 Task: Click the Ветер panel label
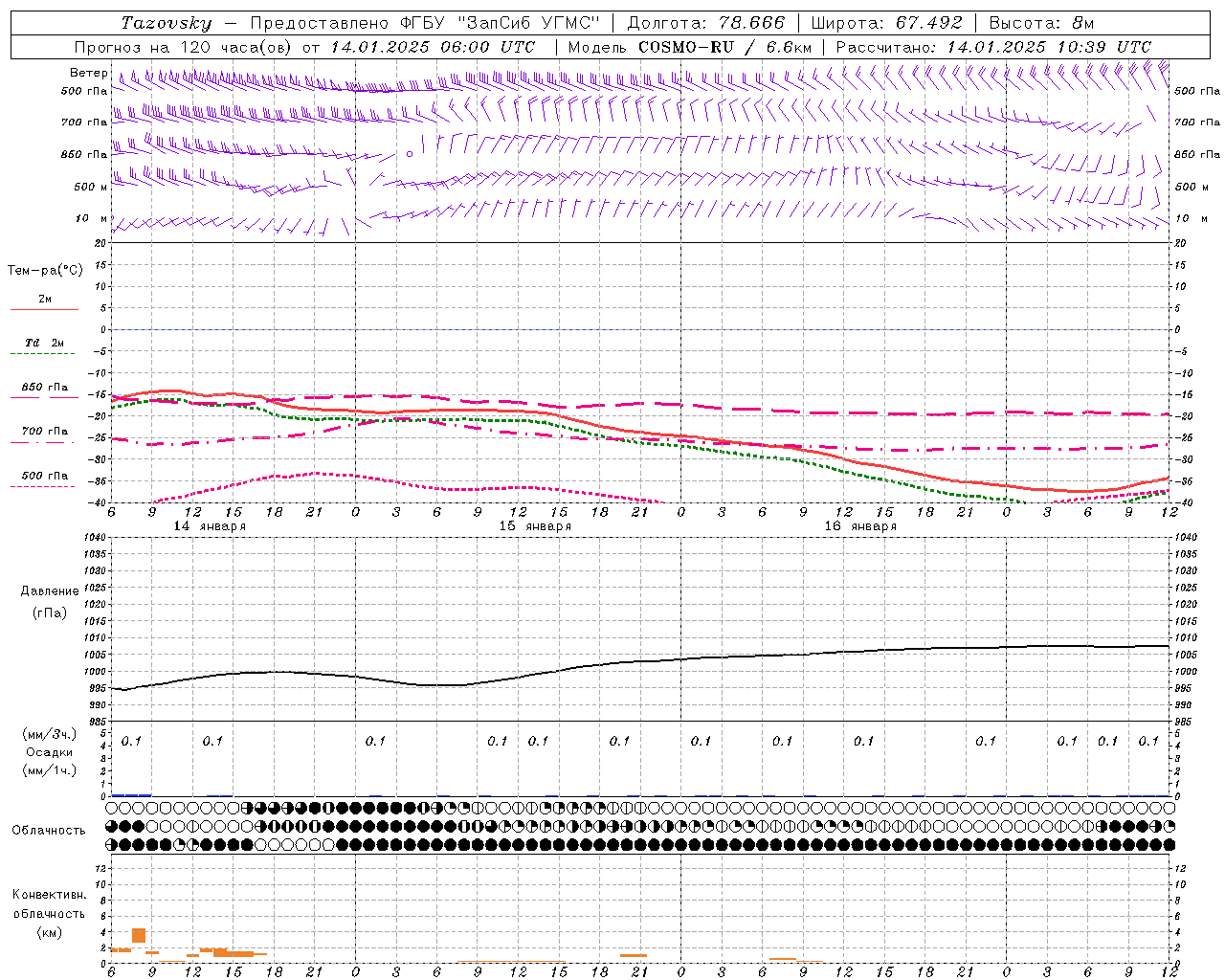(88, 73)
